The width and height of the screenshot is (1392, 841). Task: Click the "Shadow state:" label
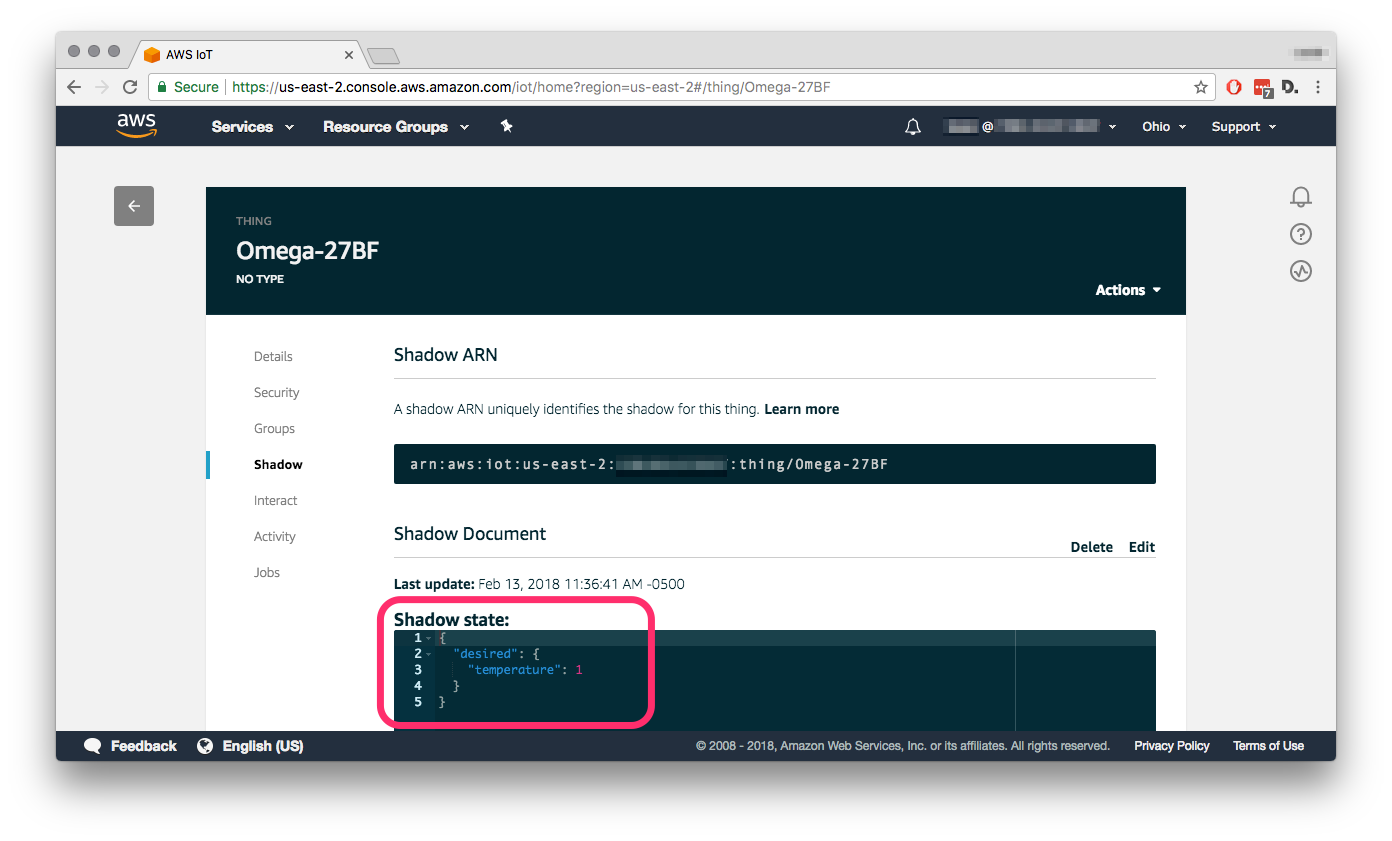tap(451, 620)
